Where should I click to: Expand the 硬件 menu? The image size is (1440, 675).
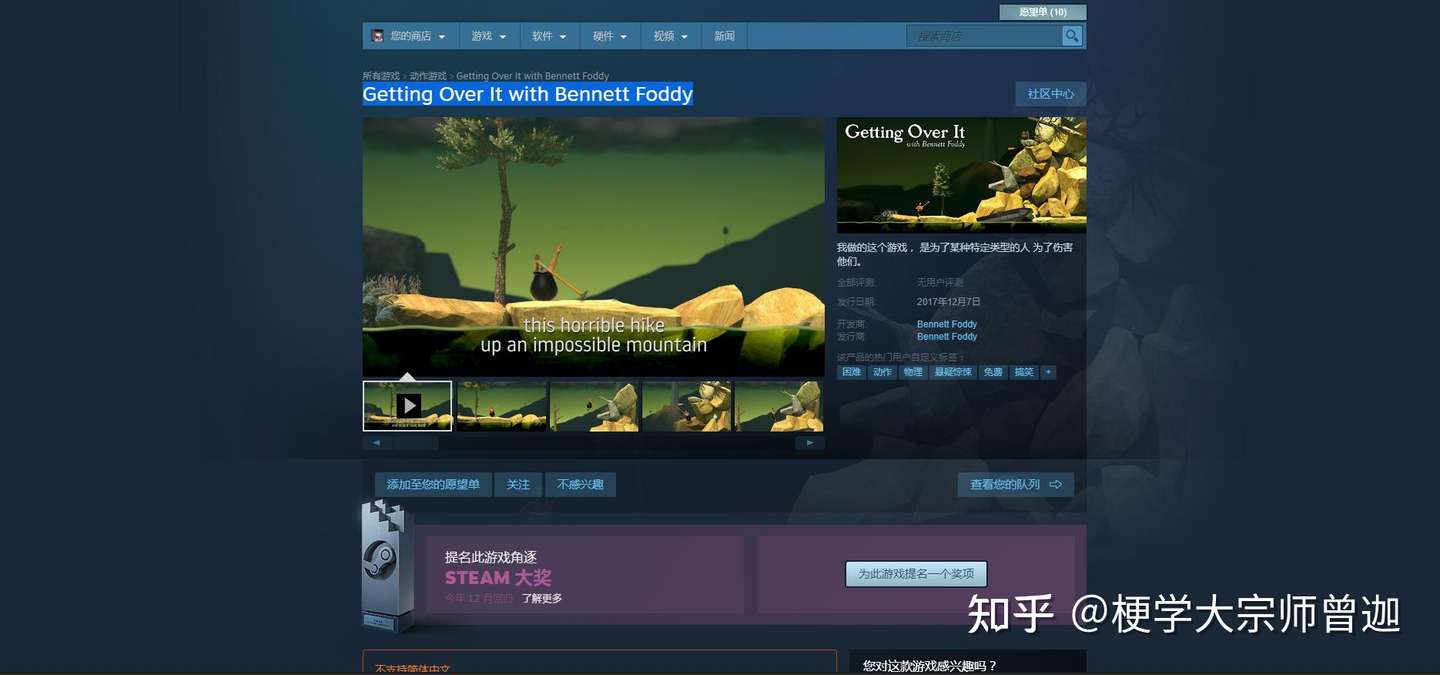point(610,36)
